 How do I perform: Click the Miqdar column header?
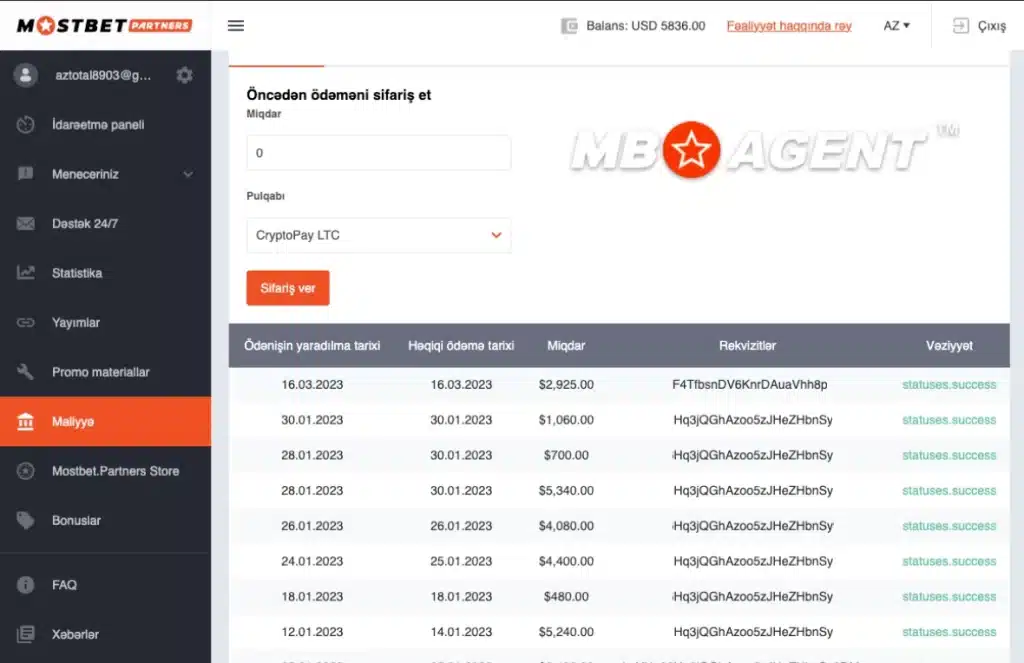coord(566,346)
